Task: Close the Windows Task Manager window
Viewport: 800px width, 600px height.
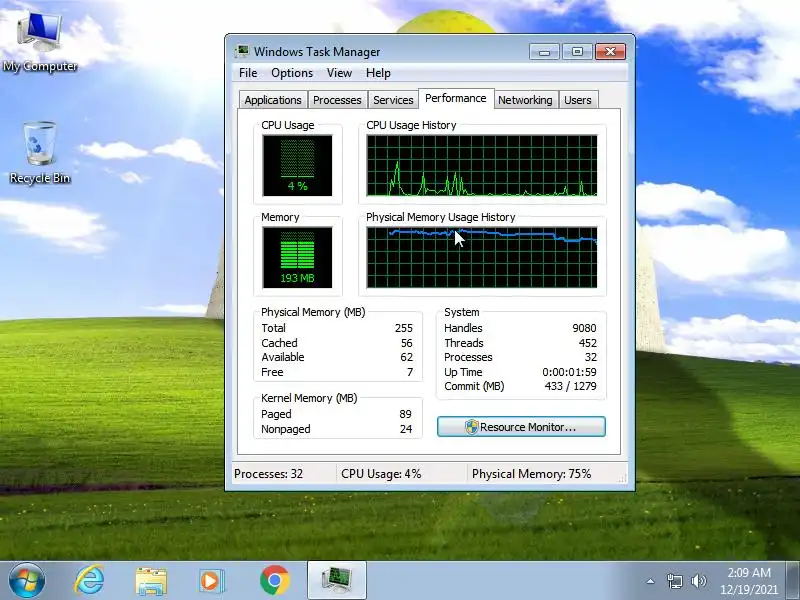Action: pos(610,52)
